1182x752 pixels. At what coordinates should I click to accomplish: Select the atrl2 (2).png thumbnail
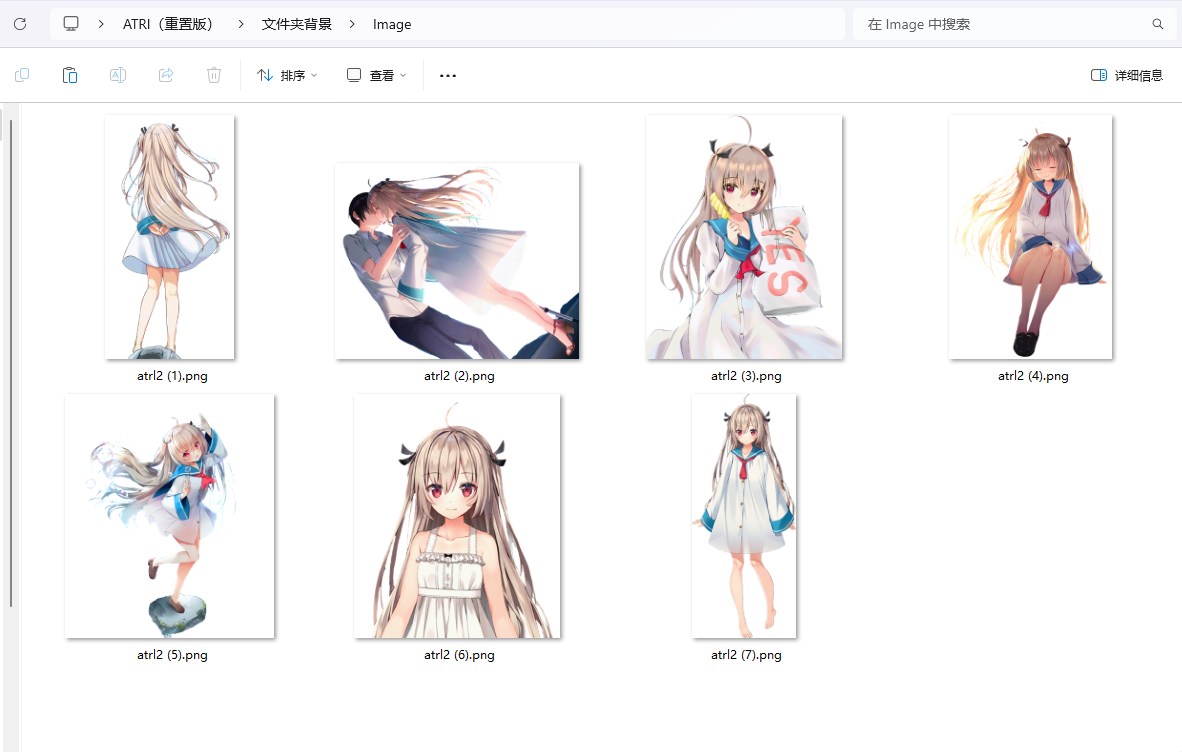click(x=457, y=262)
